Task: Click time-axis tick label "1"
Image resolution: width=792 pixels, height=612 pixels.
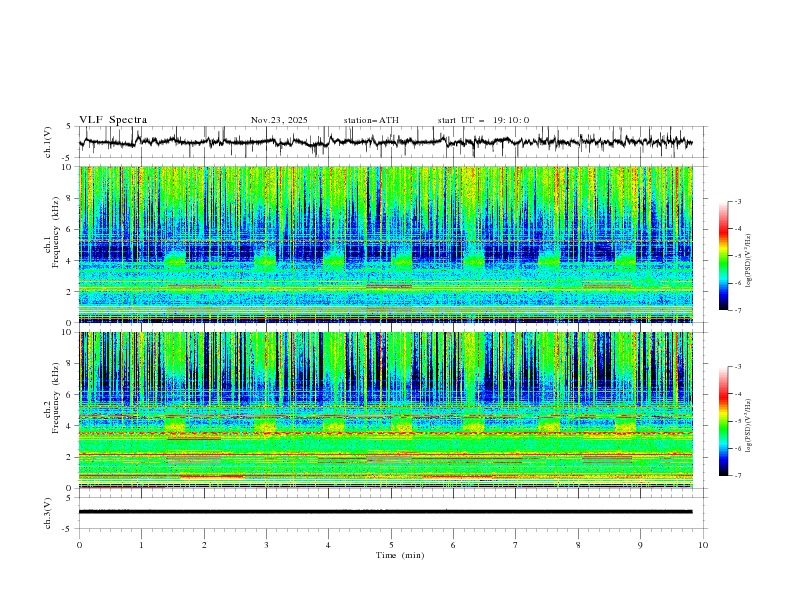Action: pyautogui.click(x=141, y=545)
